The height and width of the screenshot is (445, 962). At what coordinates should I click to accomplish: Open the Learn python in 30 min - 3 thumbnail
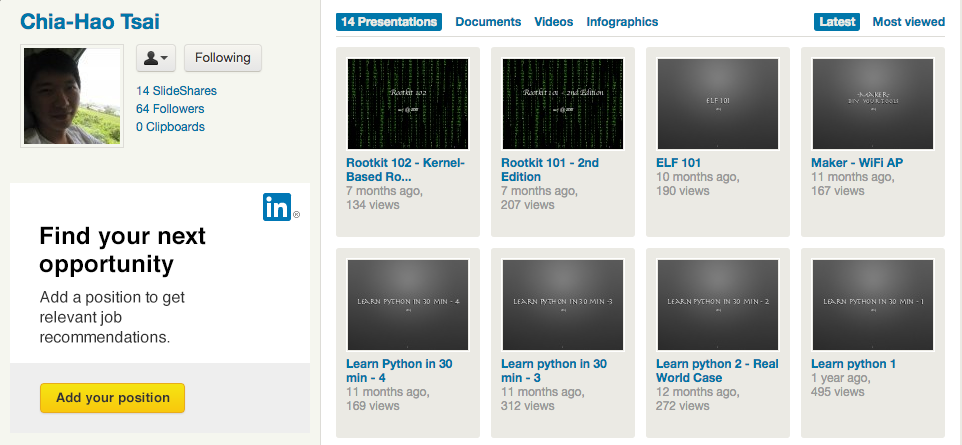click(x=563, y=304)
